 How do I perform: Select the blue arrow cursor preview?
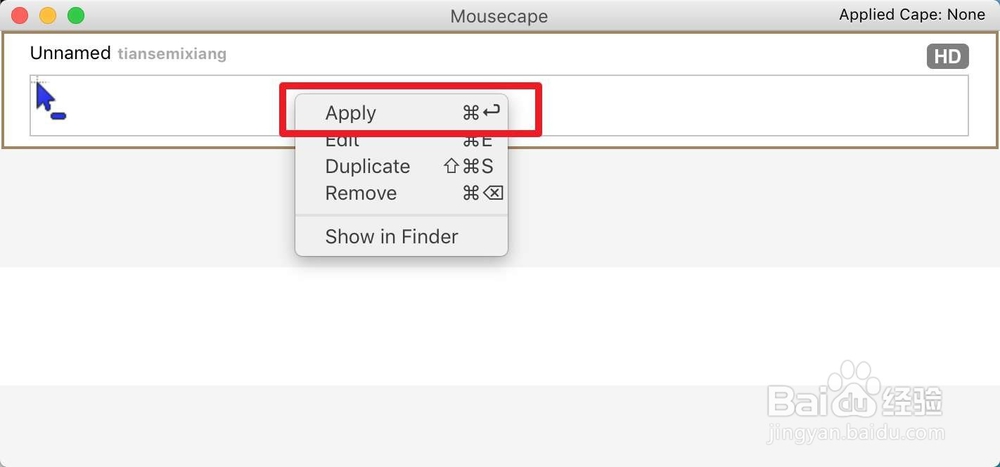(45, 98)
